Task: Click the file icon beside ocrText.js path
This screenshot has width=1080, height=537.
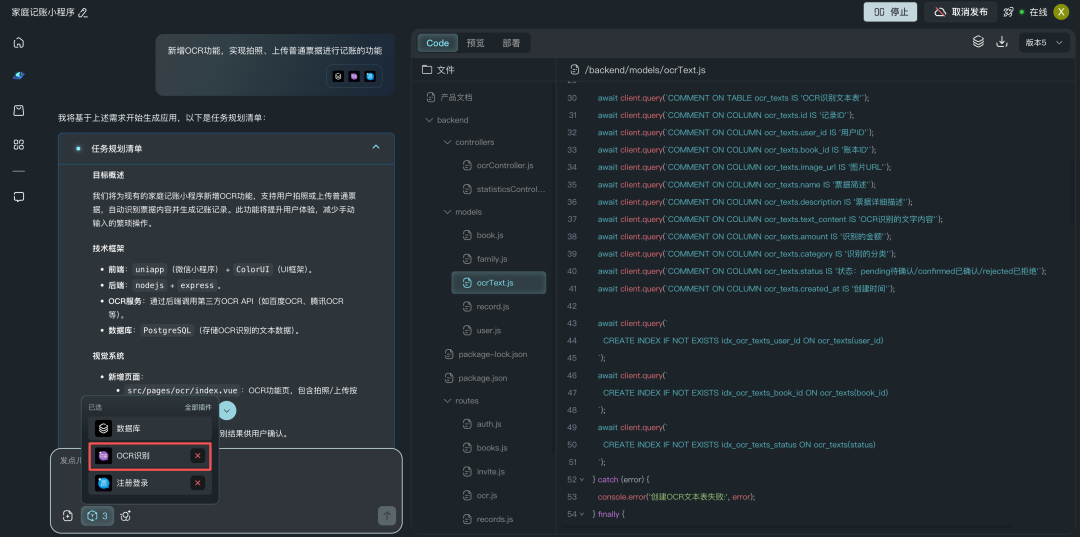Action: click(x=574, y=70)
